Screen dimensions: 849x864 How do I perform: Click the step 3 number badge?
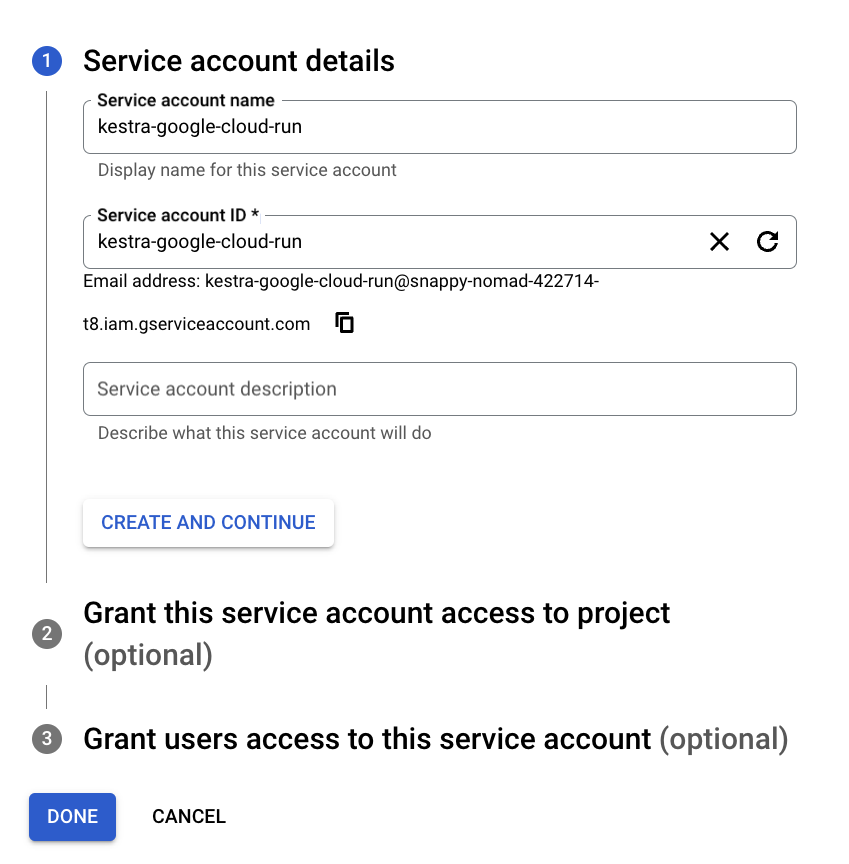[x=47, y=740]
